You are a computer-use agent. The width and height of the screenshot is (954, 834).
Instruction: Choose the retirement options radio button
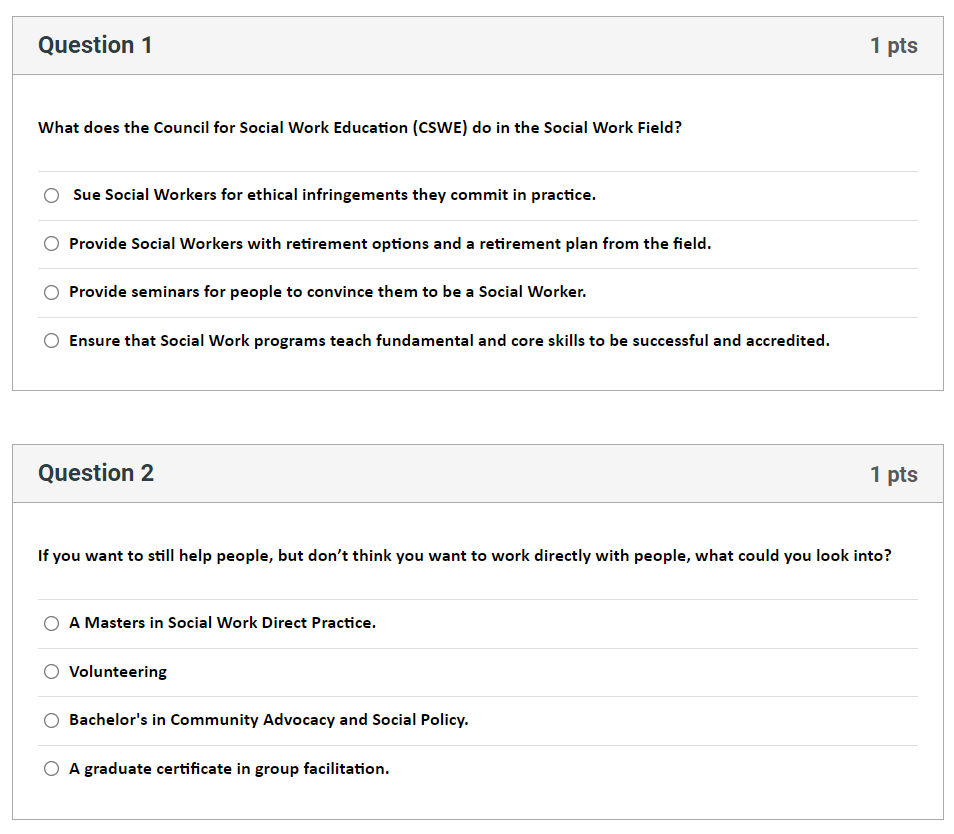pyautogui.click(x=52, y=244)
